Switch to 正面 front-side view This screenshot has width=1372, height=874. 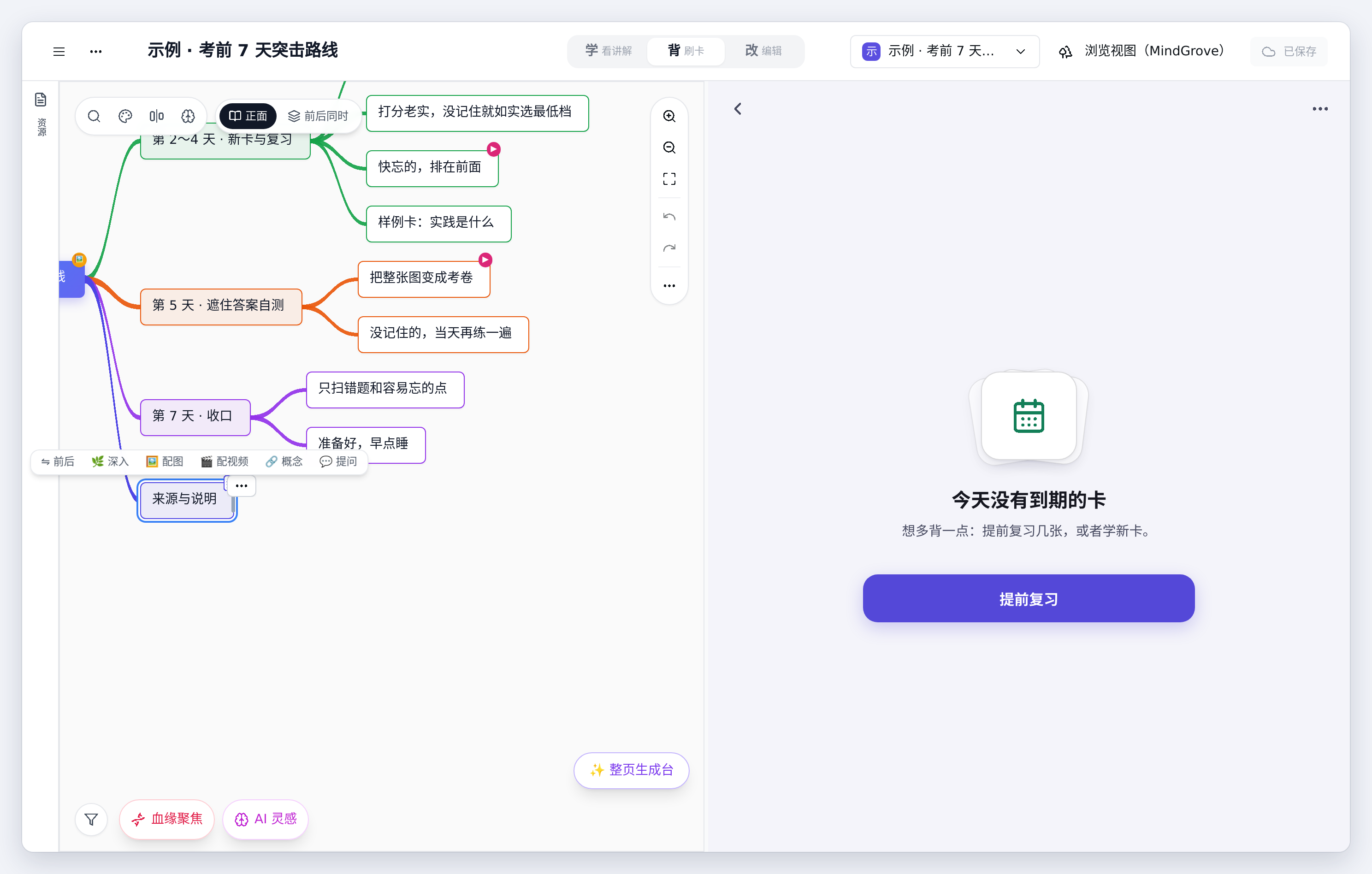click(248, 116)
